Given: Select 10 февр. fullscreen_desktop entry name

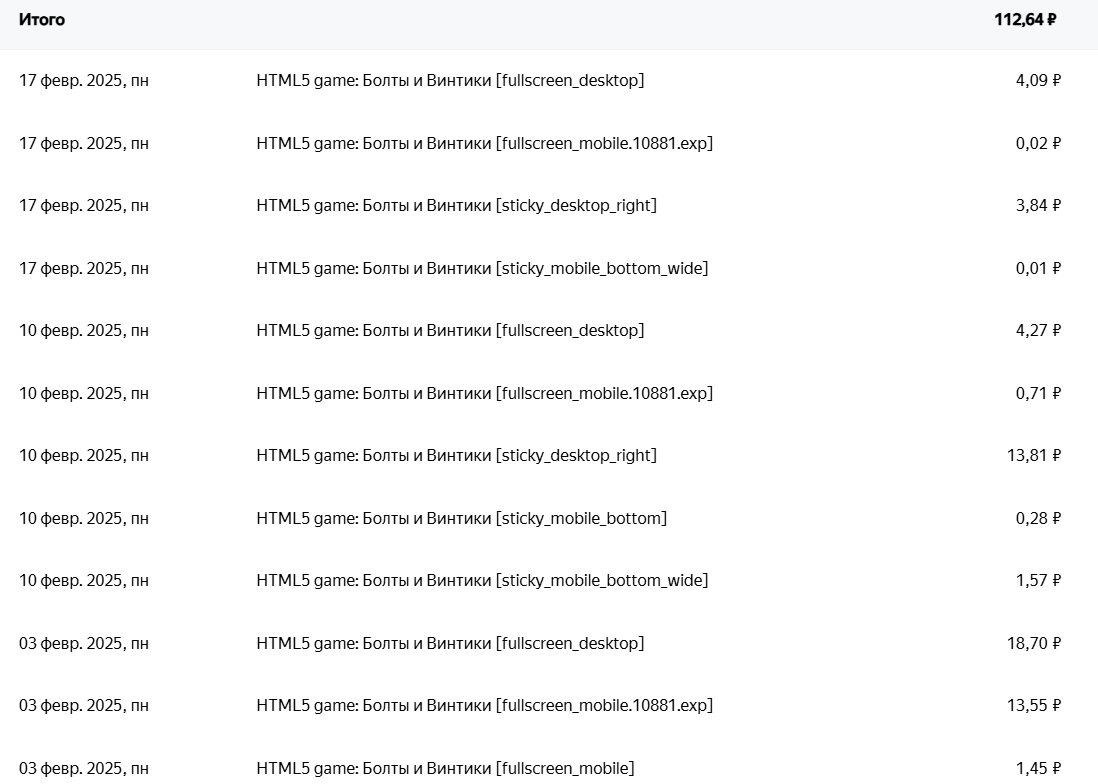Looking at the screenshot, I should (450, 330).
